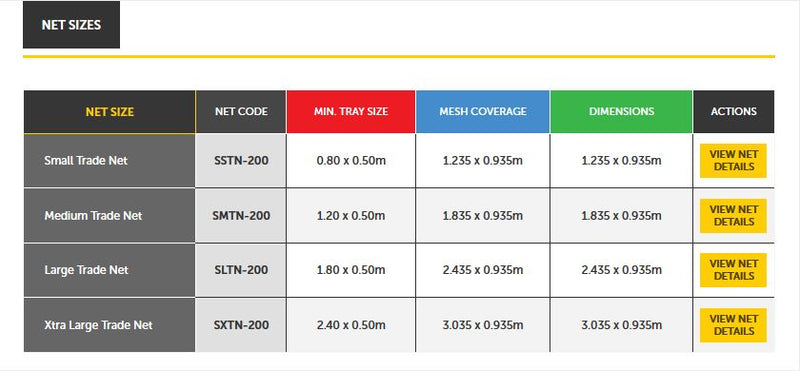Click mesh coverage 1.835 x 0.935m
Viewport: 800px width, 371px height.
(483, 216)
